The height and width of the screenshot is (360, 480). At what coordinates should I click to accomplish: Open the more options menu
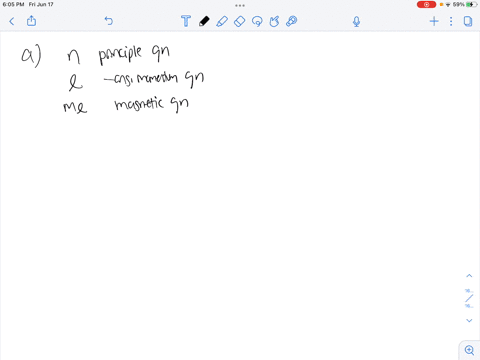pyautogui.click(x=451, y=22)
